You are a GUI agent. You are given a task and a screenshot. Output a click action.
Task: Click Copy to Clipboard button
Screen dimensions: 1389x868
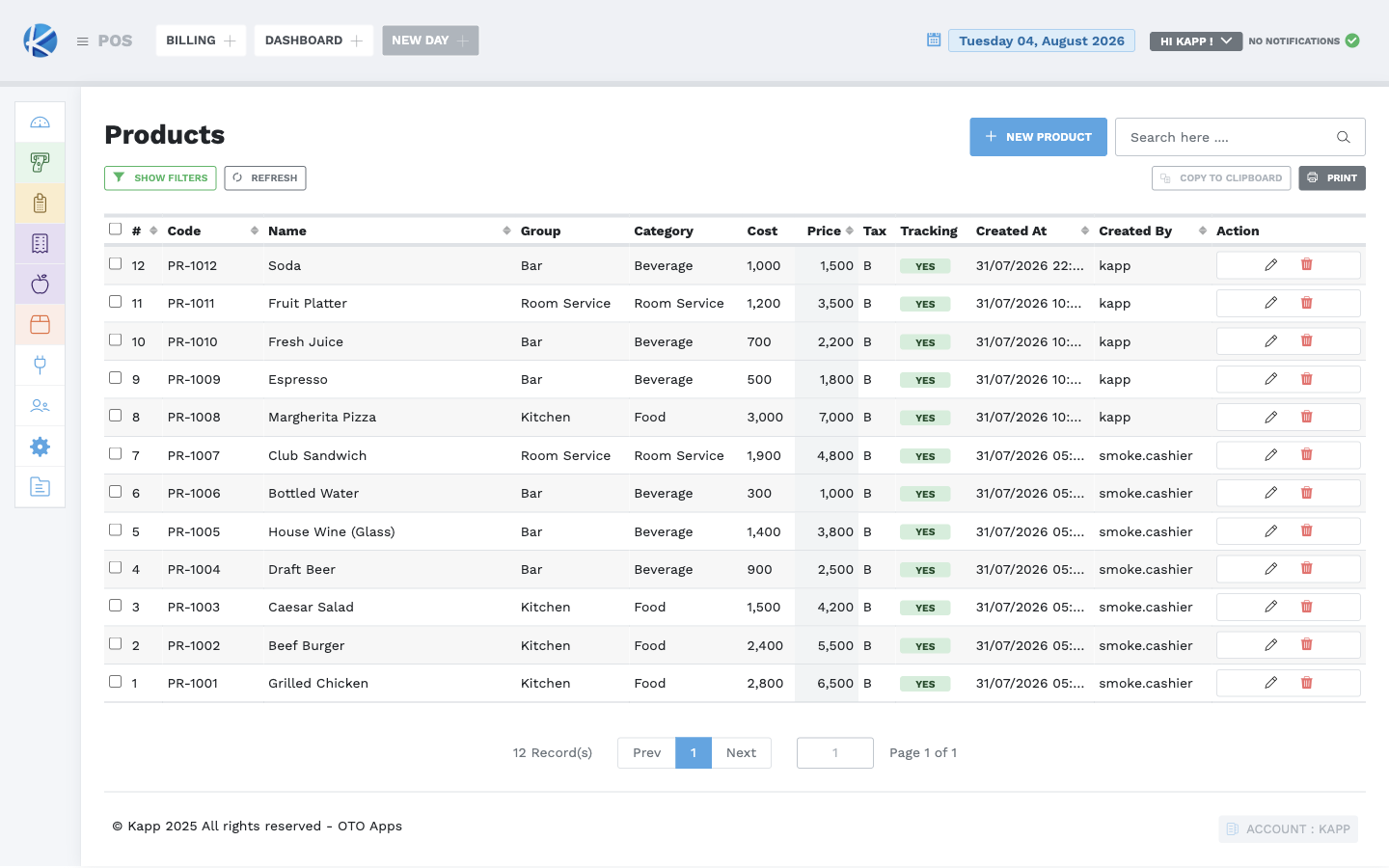(x=1221, y=178)
